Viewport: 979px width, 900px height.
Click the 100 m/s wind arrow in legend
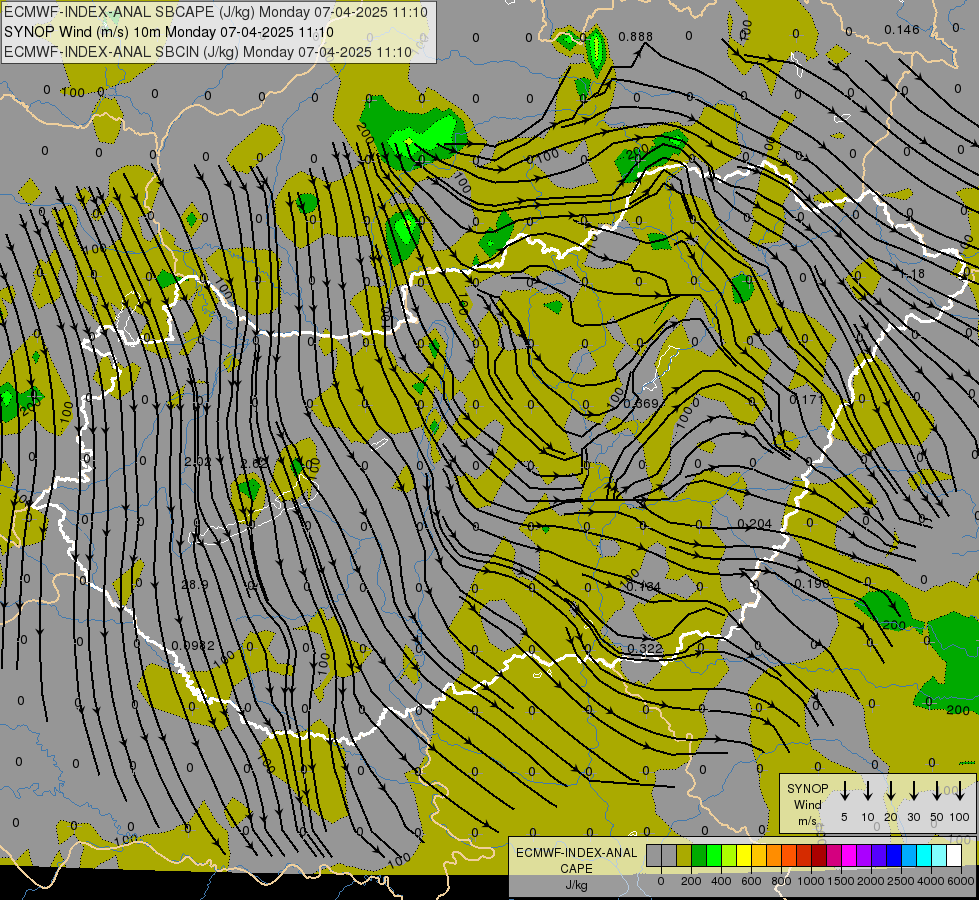point(960,789)
